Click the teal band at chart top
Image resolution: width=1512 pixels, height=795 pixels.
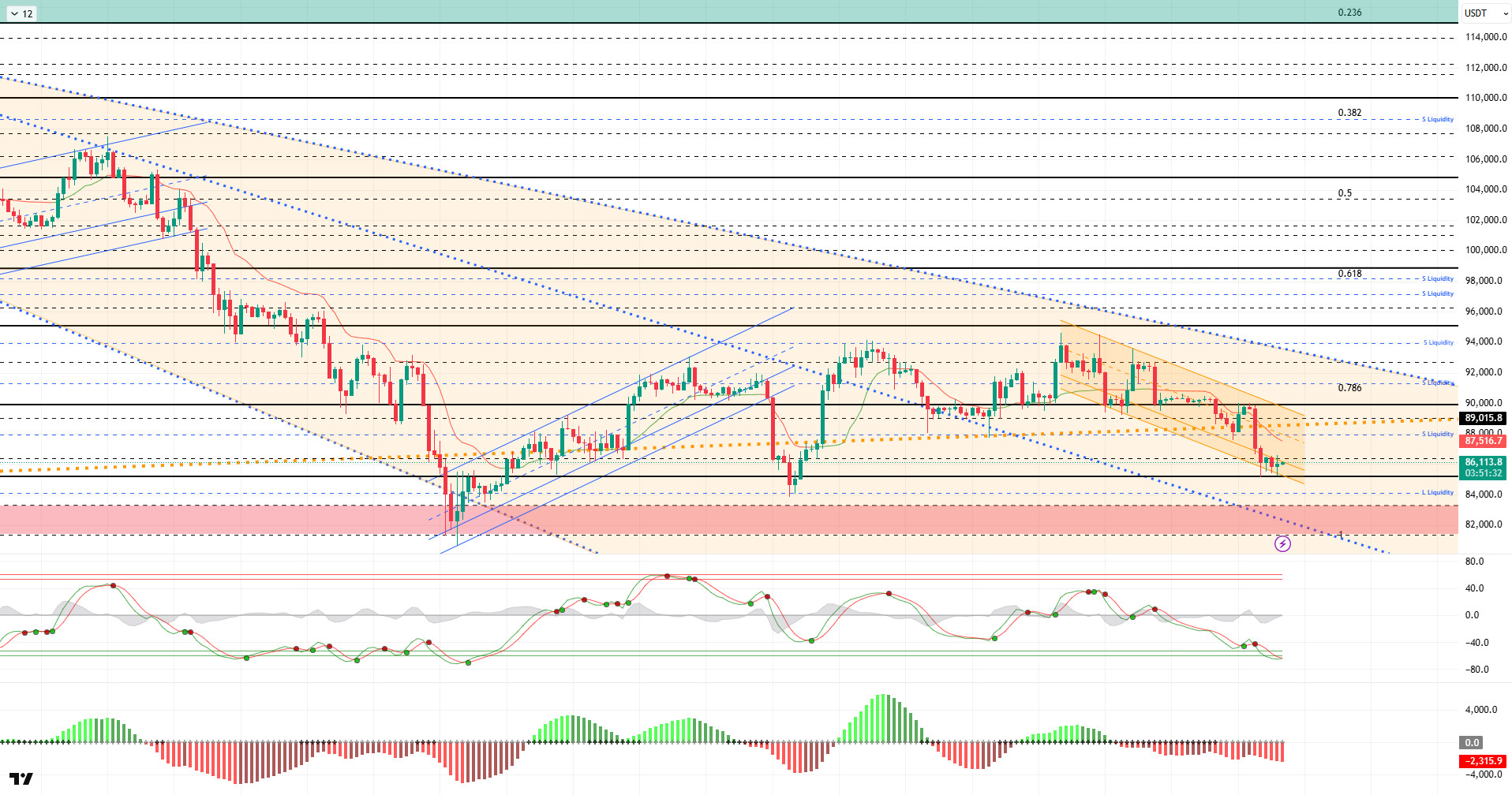[x=710, y=11]
